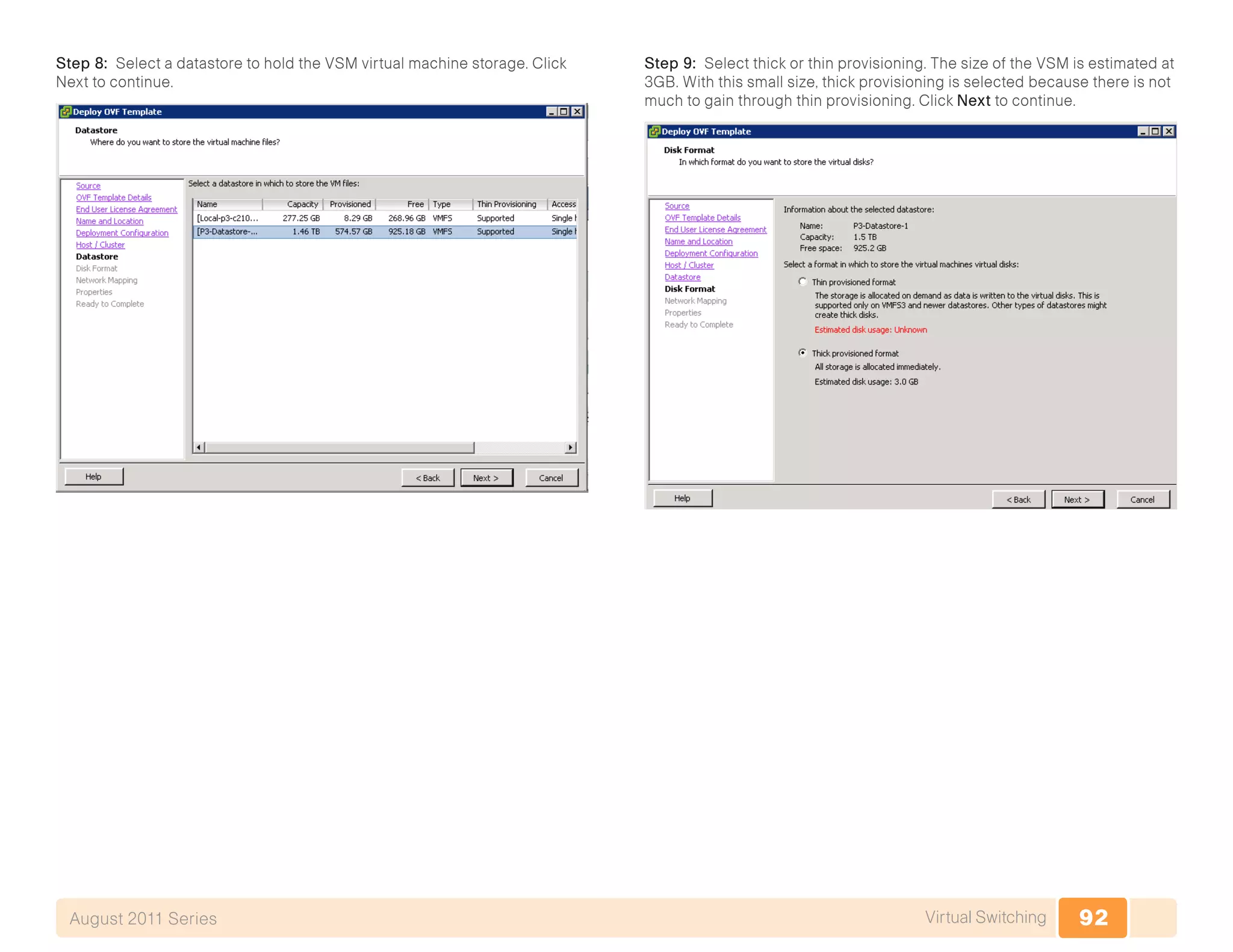Click the right arrow of the datastore list scrollbar
This screenshot has height=952, width=1233.
[x=570, y=447]
